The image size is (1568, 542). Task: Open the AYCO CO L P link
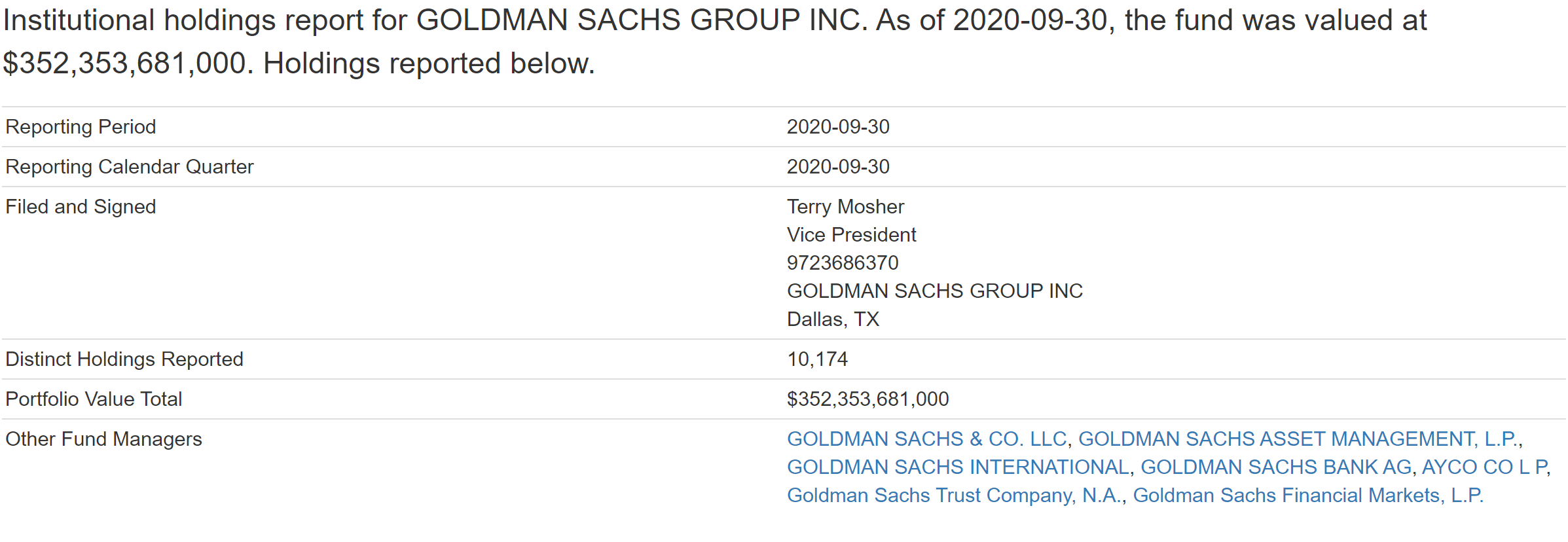[1485, 467]
